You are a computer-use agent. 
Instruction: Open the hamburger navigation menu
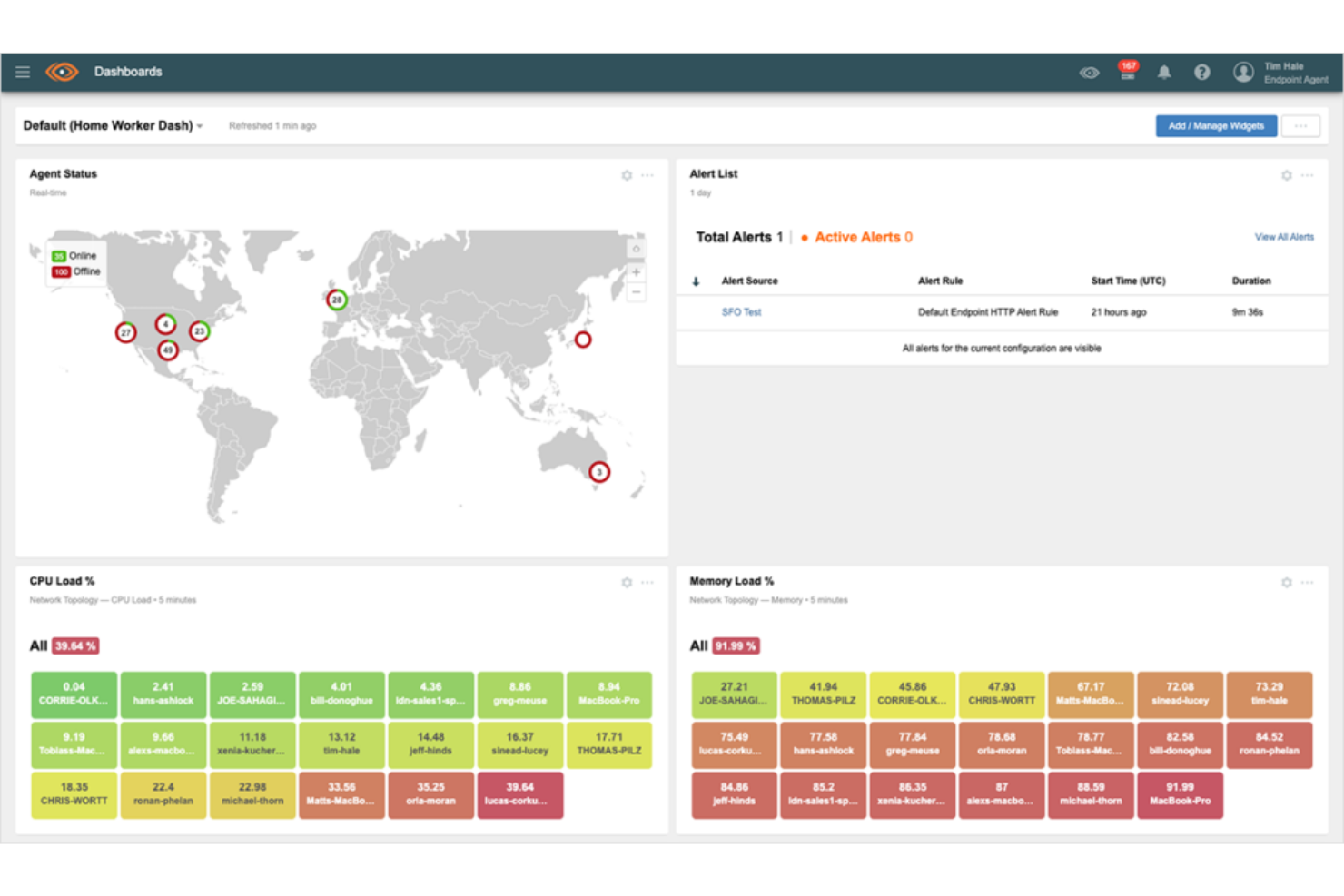[x=23, y=72]
